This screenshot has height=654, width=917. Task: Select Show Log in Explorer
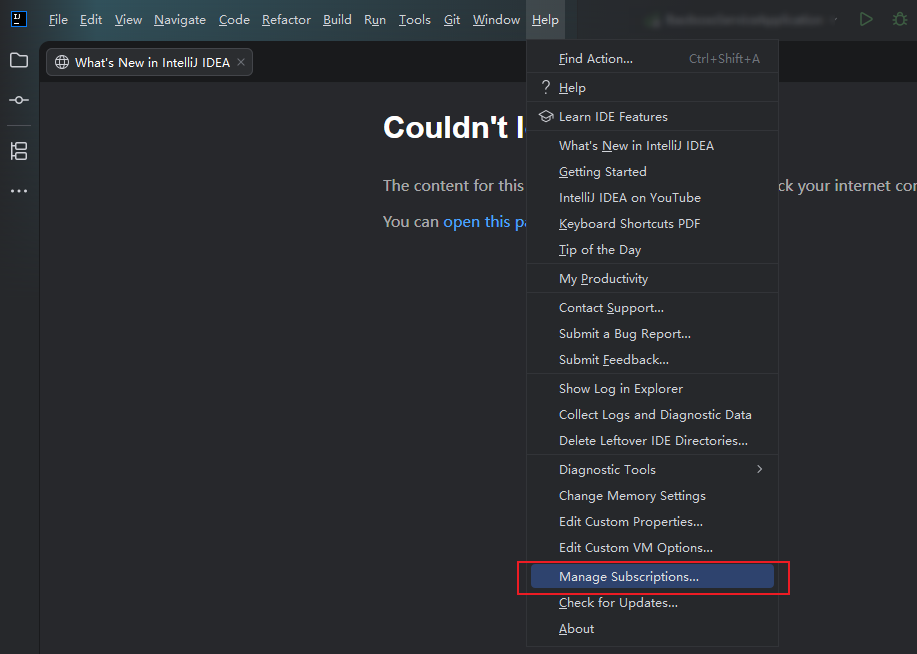652,388
